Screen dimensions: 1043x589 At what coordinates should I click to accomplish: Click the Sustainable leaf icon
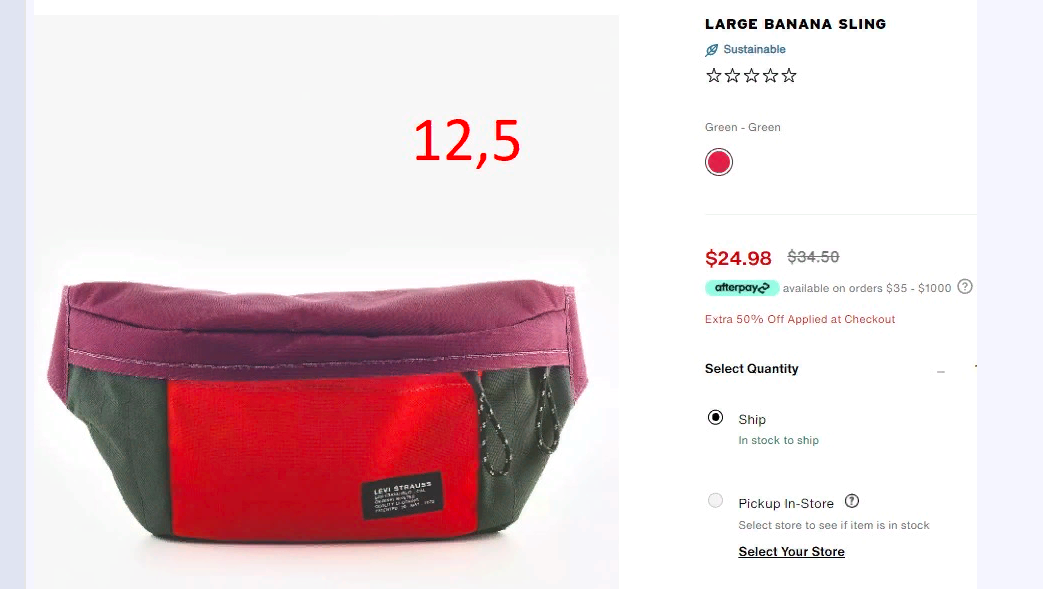click(712, 50)
